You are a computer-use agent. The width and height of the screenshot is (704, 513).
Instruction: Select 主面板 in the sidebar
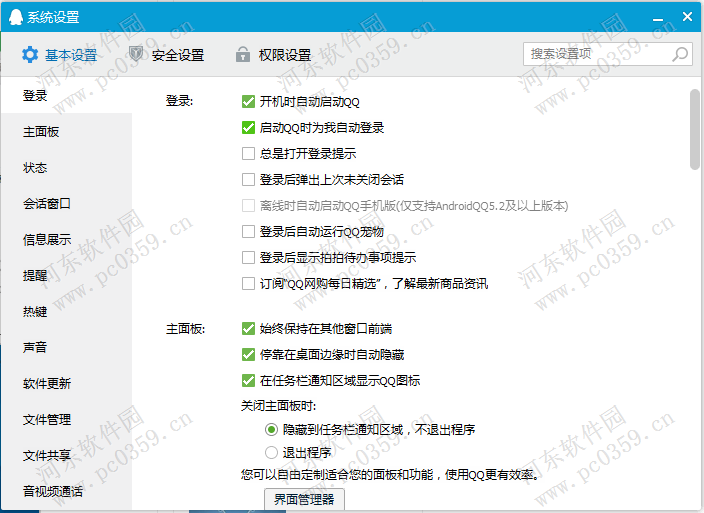tap(66, 132)
